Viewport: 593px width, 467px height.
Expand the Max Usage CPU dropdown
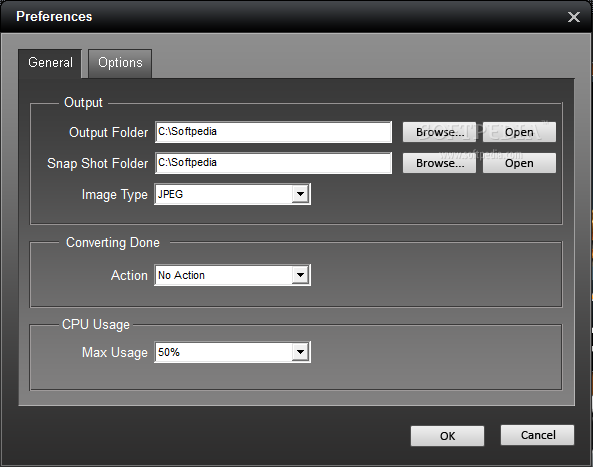[300, 352]
